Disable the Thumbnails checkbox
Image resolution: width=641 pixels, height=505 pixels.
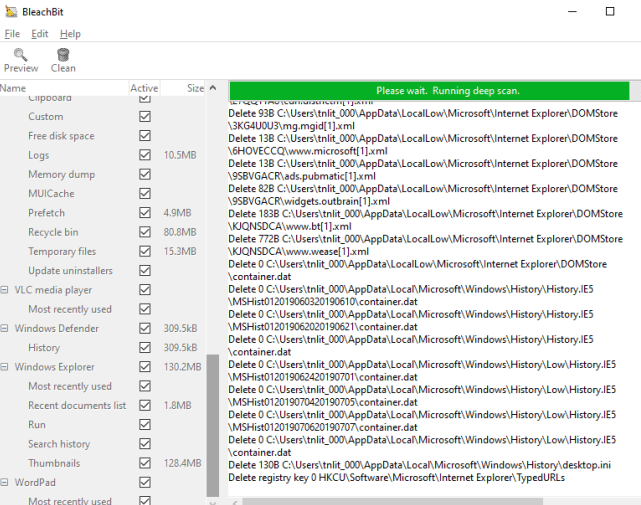point(145,463)
